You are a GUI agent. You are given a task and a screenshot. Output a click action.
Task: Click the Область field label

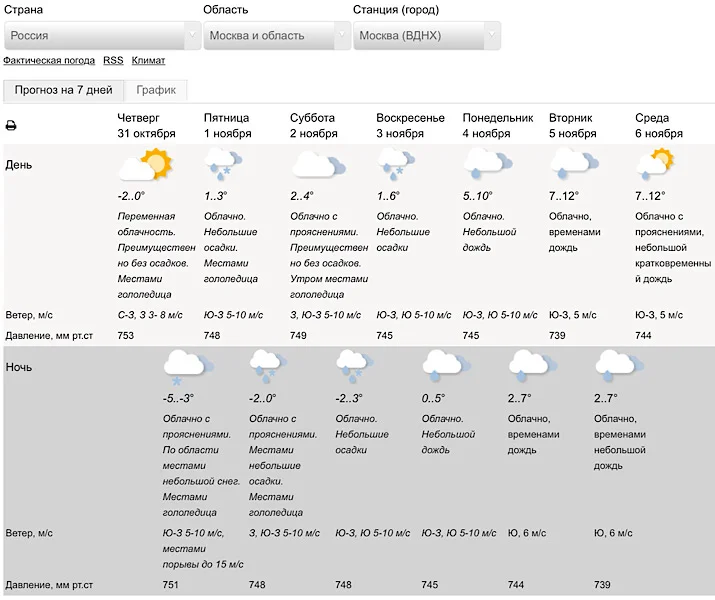coord(225,10)
